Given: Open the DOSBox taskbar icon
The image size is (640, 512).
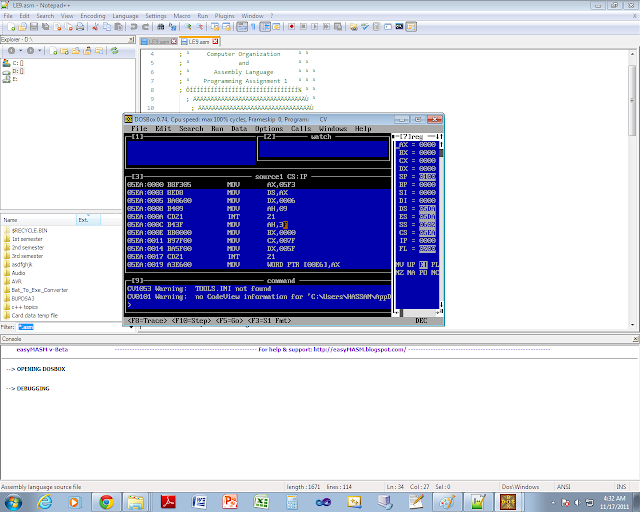Looking at the screenshot, I should (508, 502).
